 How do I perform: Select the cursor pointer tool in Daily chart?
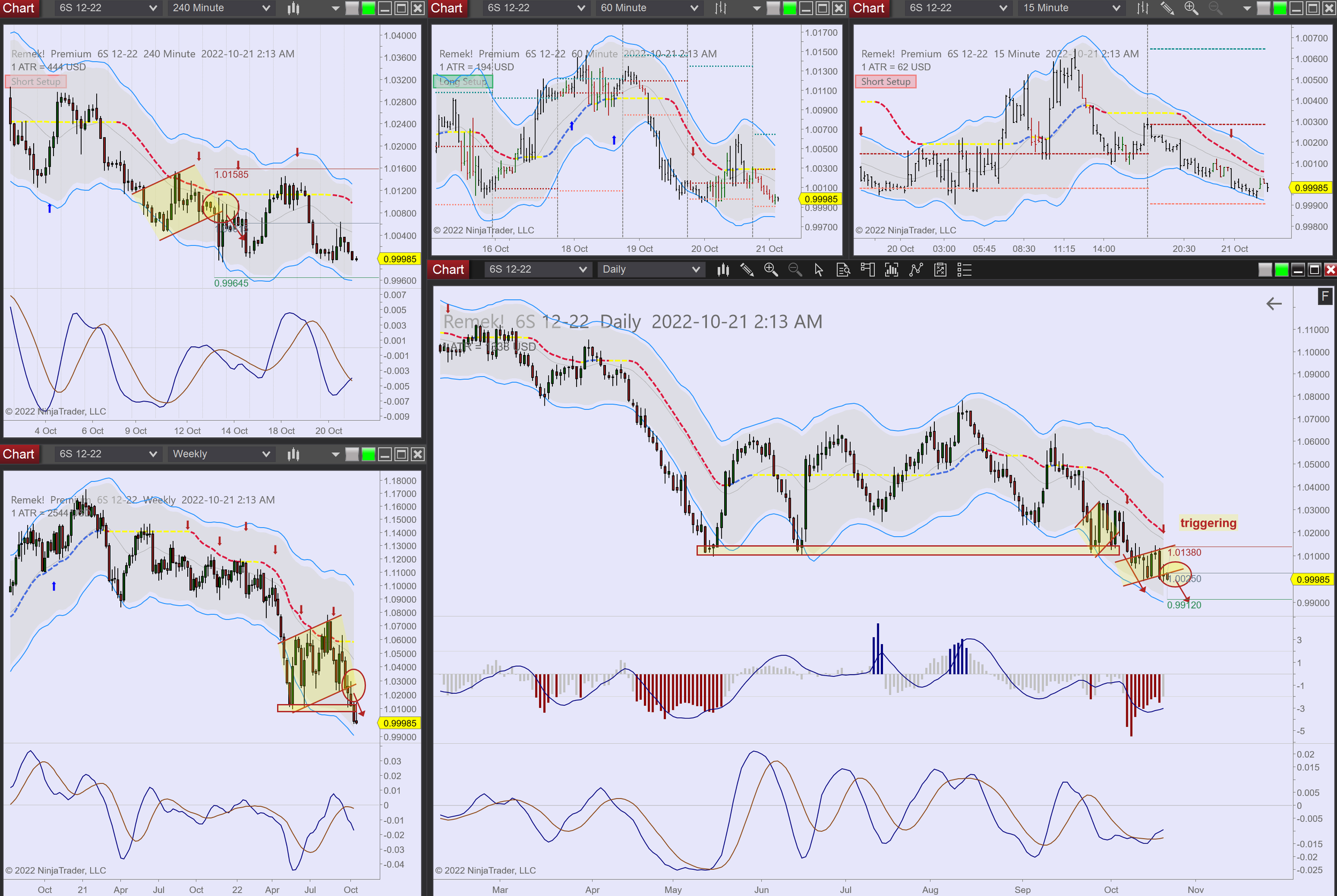[x=819, y=270]
